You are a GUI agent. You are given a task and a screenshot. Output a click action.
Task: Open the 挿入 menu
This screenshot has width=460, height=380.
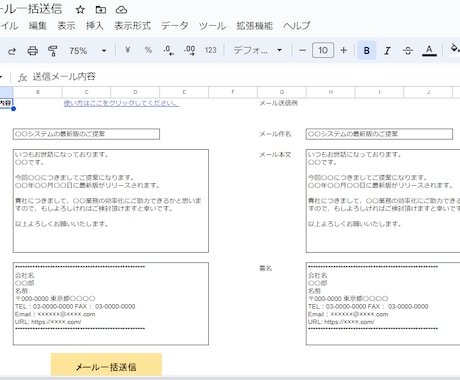95,26
